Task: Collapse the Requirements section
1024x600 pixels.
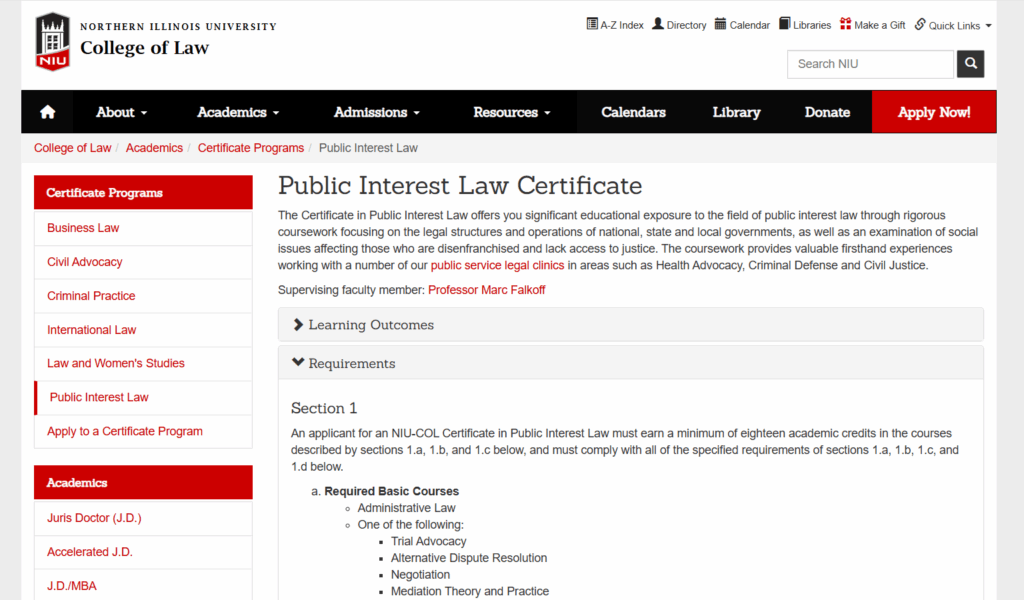Action: (631, 363)
